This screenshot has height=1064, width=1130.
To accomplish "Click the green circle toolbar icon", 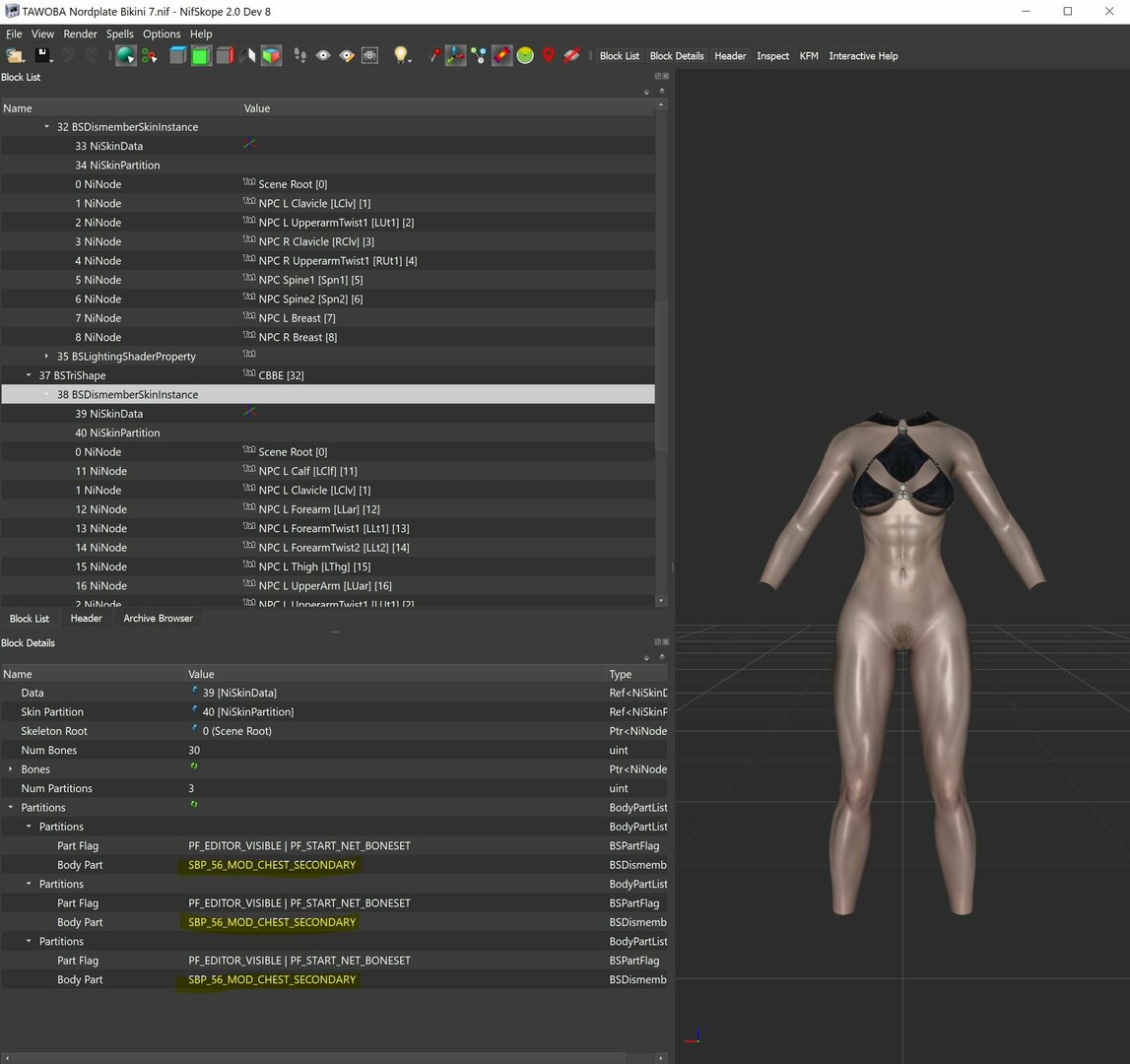I will pyautogui.click(x=525, y=55).
